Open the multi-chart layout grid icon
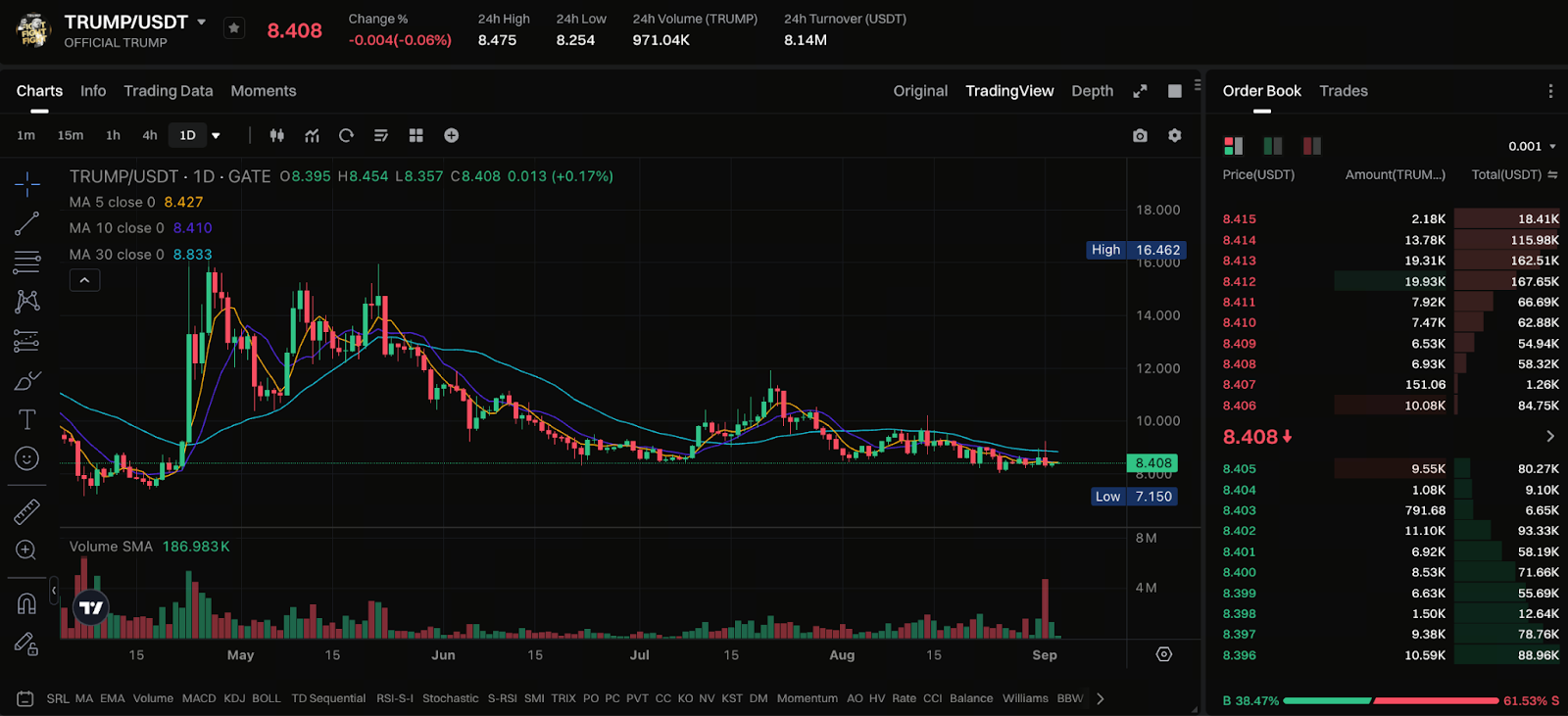 click(x=416, y=135)
